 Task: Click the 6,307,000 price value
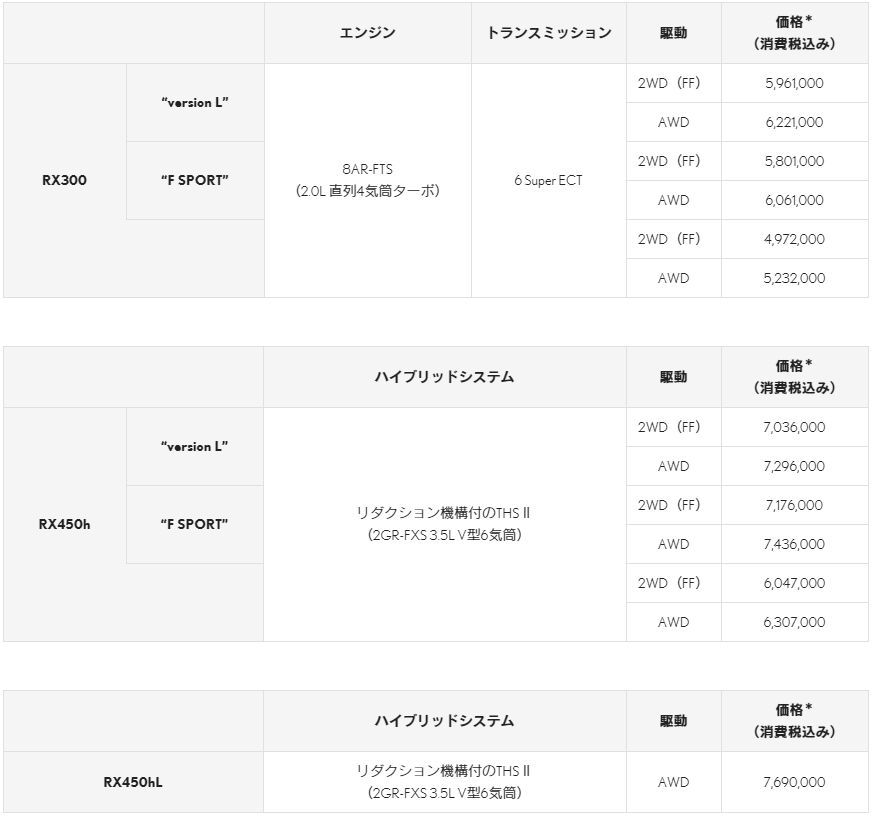point(794,622)
